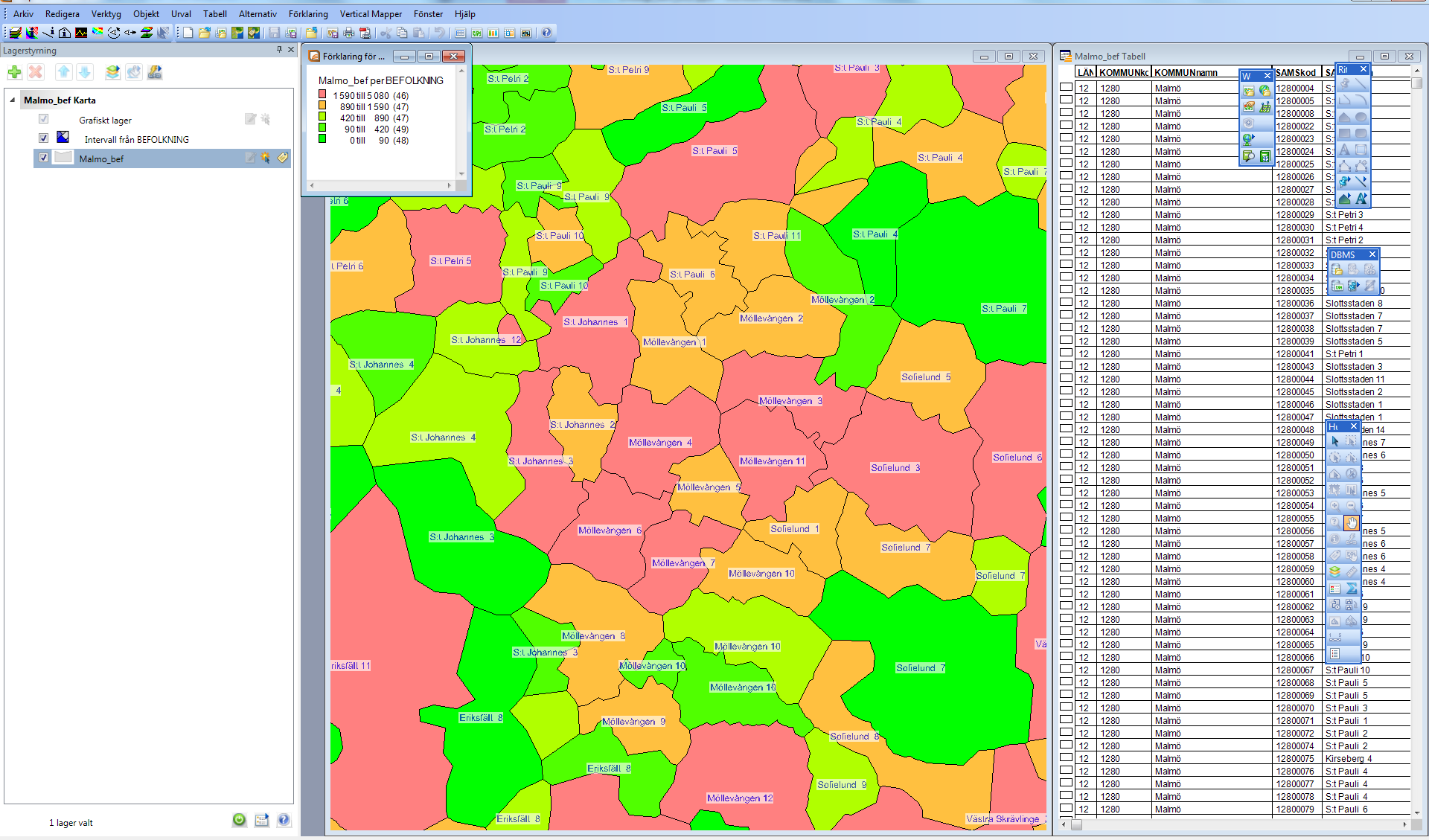Click the green grid calculator icon in W palette
This screenshot has width=1429, height=840.
point(1265,156)
